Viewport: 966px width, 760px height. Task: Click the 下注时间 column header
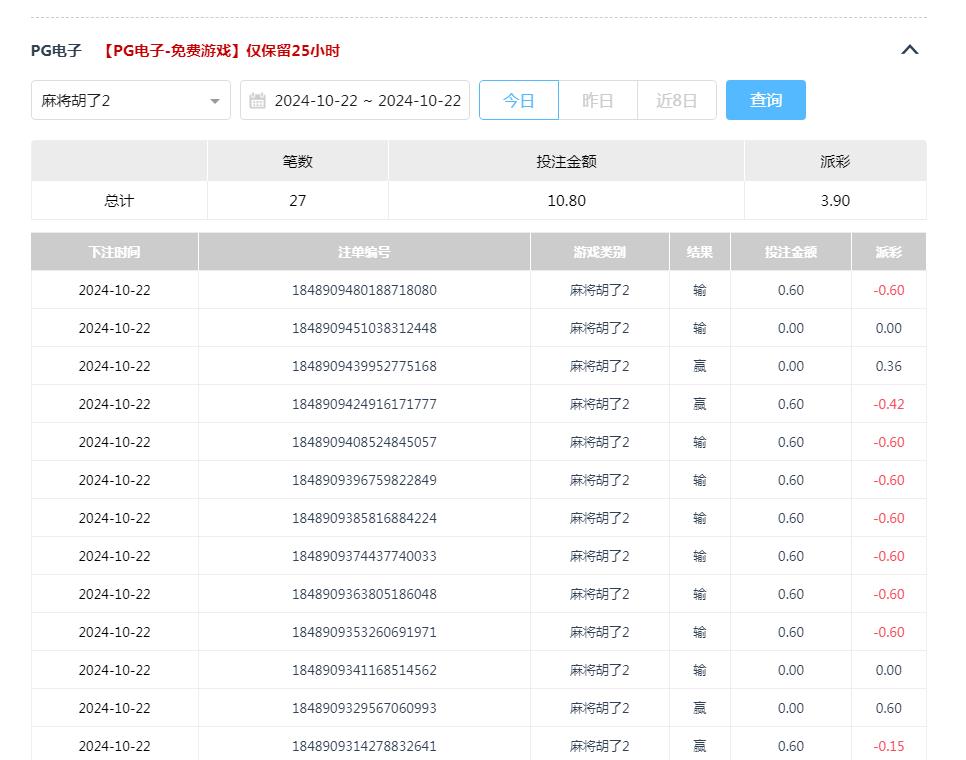point(114,252)
